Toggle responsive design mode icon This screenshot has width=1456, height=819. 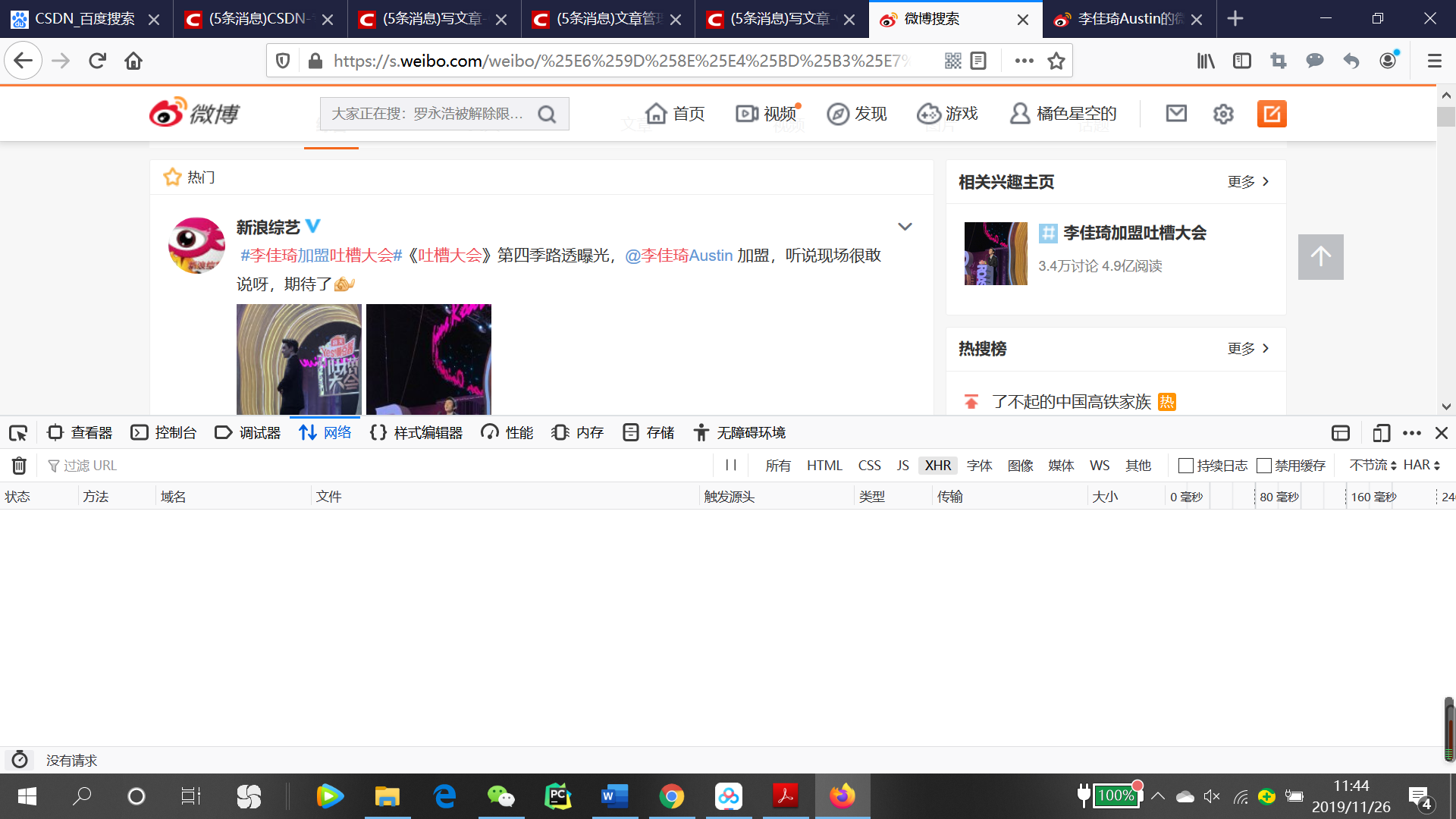[x=1381, y=433]
